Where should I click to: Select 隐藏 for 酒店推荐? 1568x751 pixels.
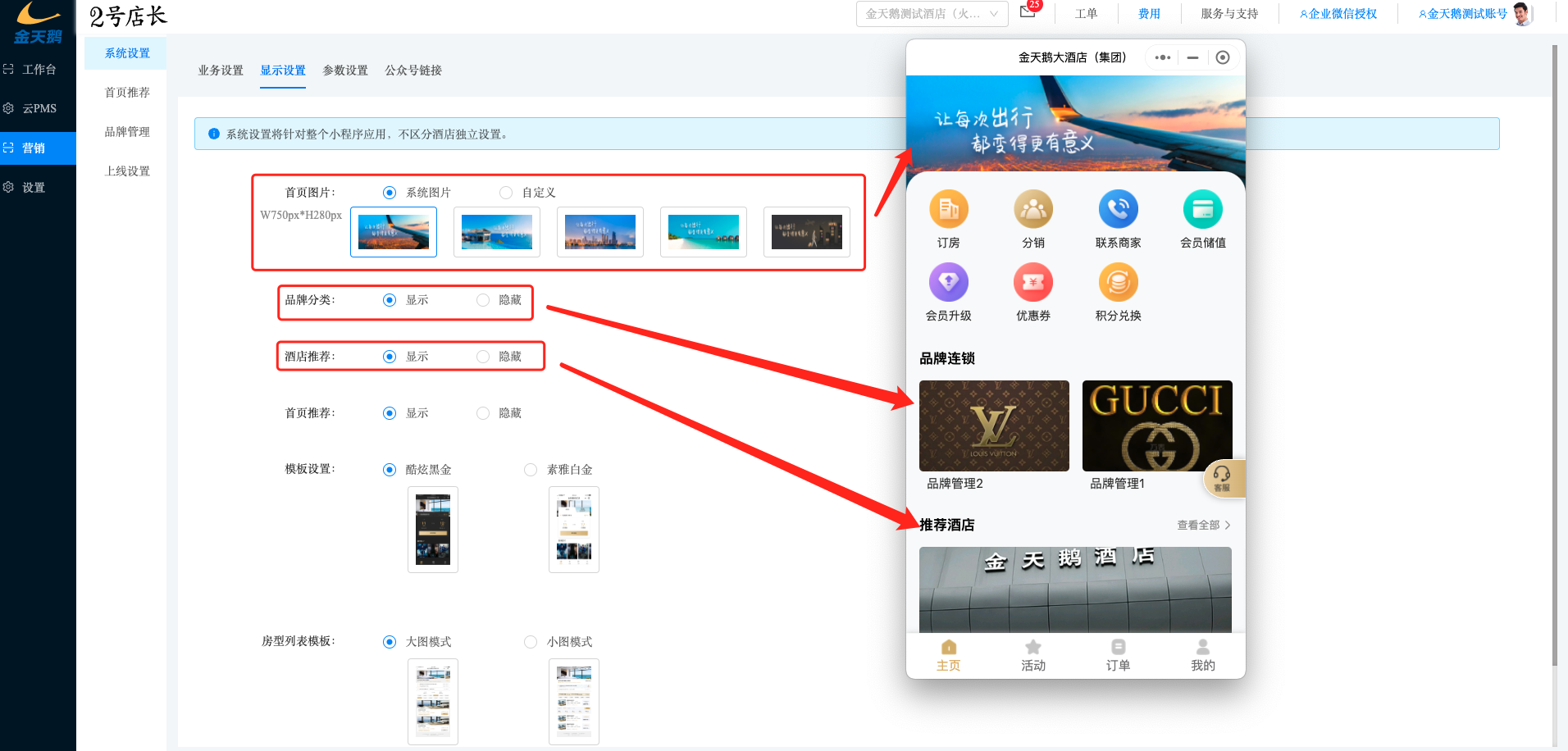[x=483, y=357]
